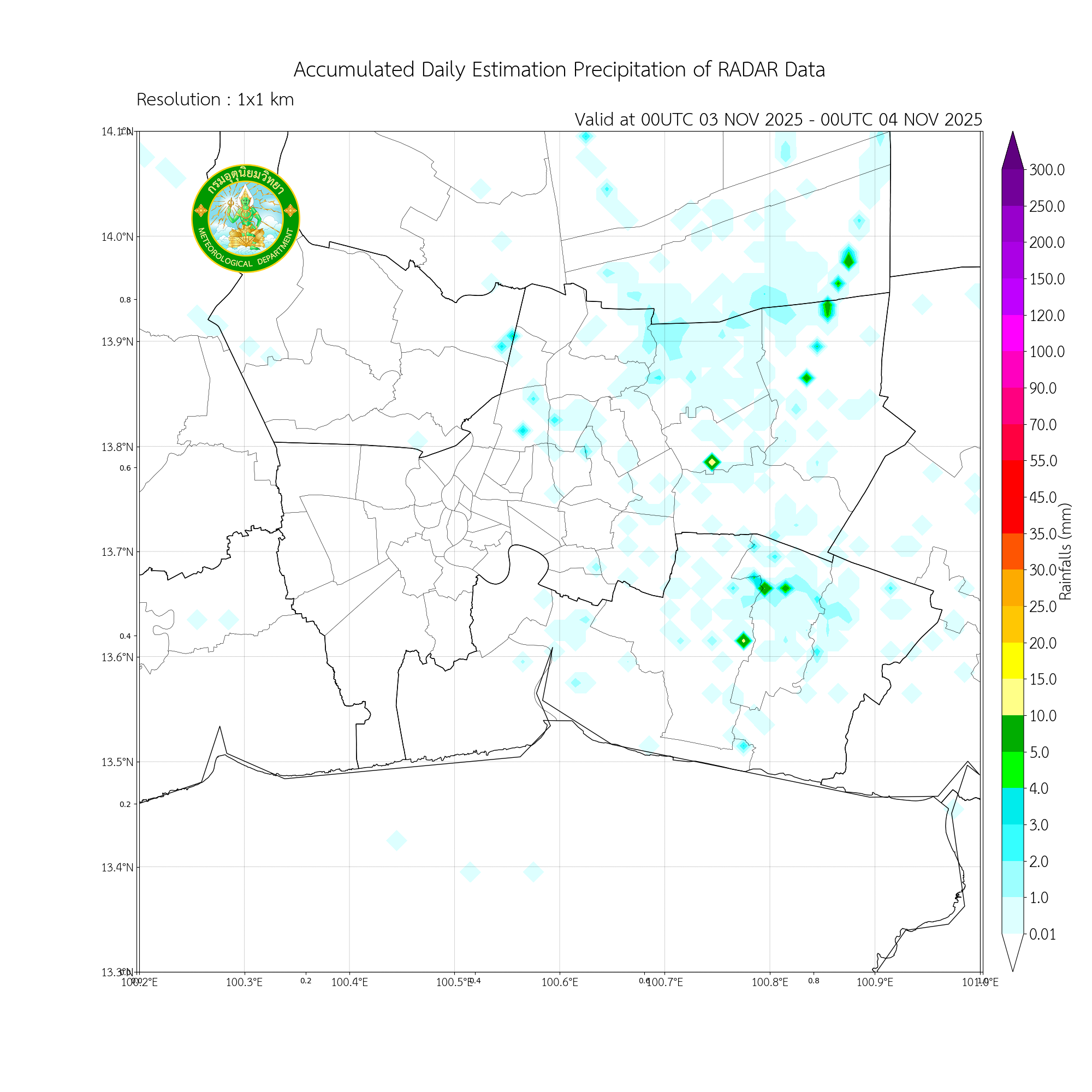Click the Meteorological Department logo
1092x1092 pixels.
click(x=245, y=219)
